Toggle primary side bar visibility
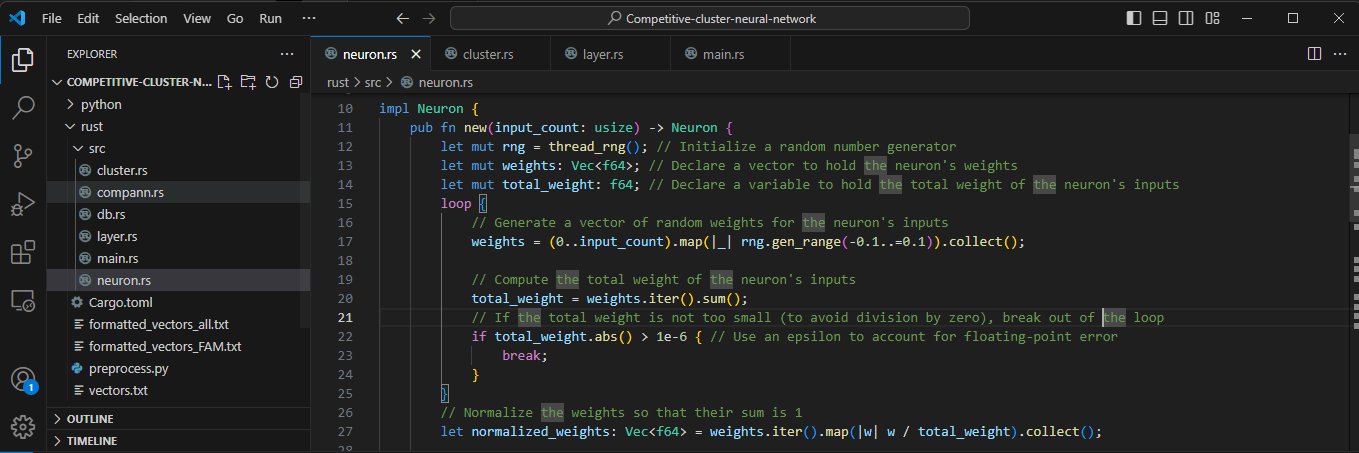 1133,18
